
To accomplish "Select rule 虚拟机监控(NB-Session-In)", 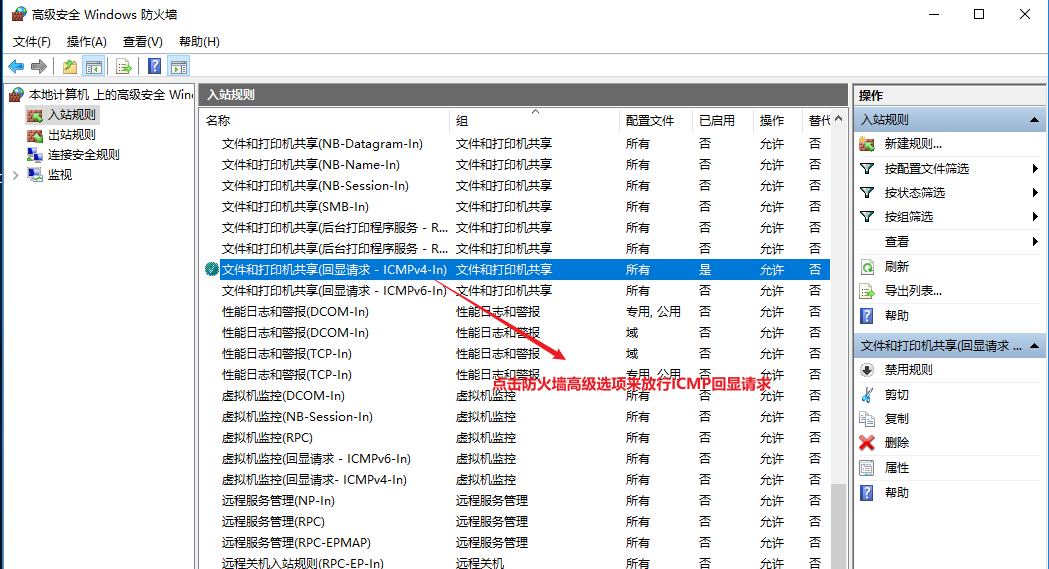I will (297, 417).
